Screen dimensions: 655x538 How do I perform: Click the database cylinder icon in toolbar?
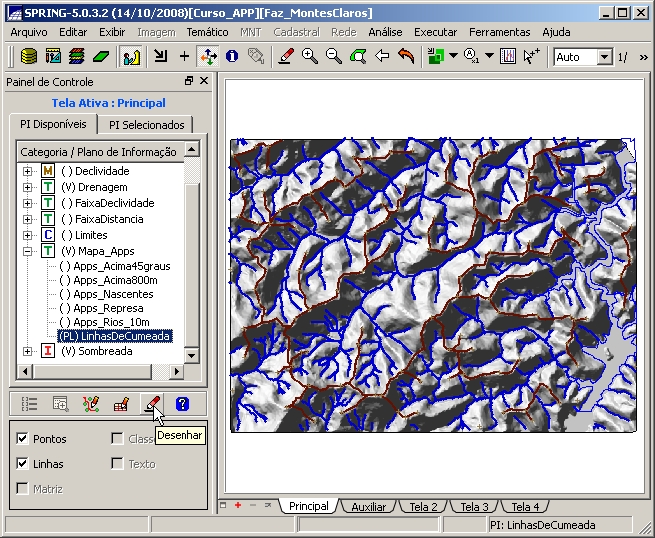click(28, 57)
